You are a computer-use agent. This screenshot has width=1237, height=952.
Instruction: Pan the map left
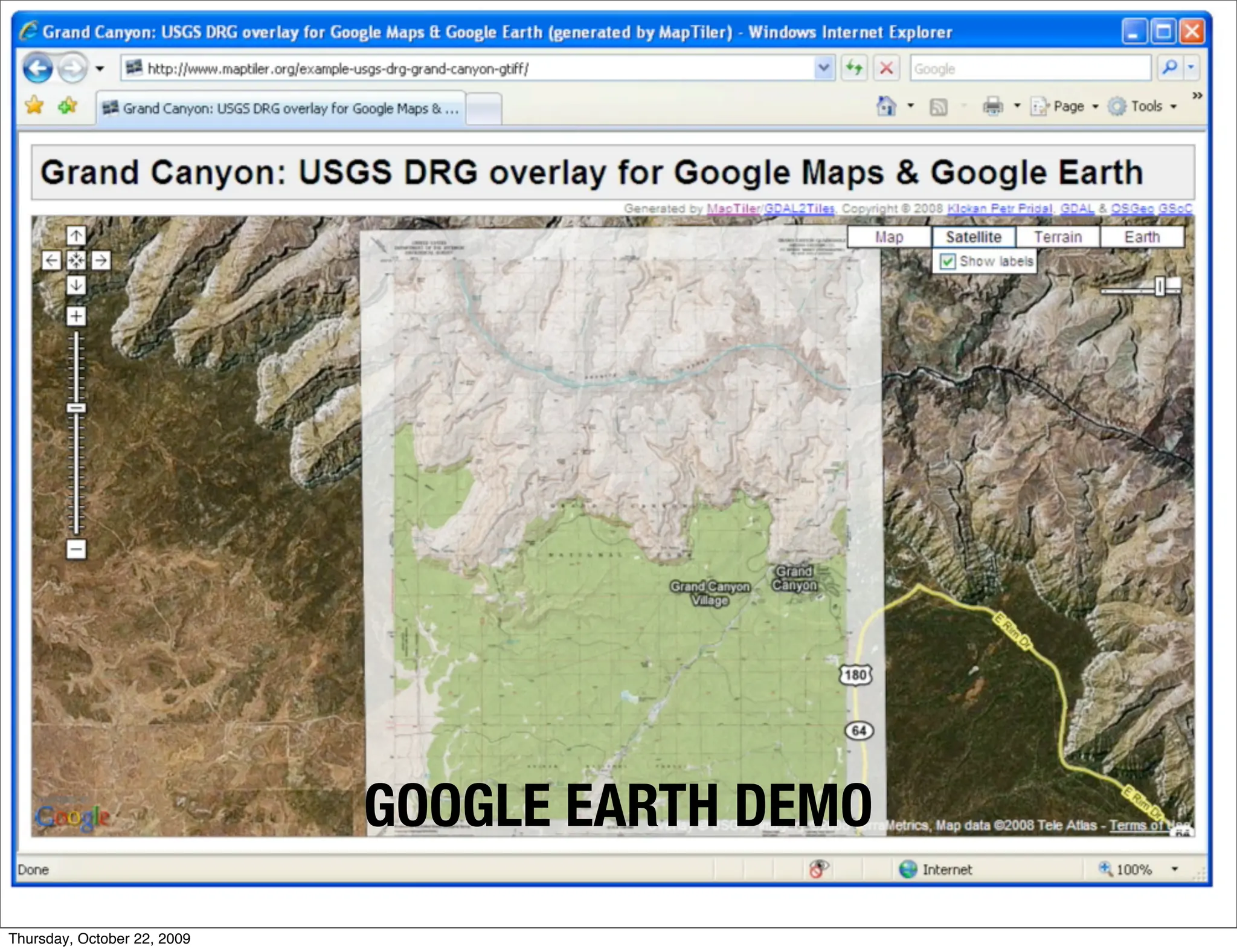tap(51, 260)
